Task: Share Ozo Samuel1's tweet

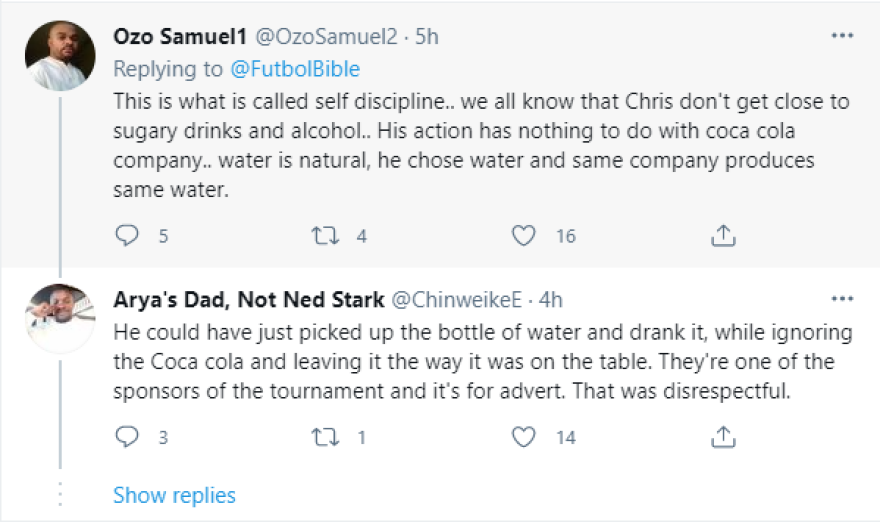Action: tap(723, 236)
